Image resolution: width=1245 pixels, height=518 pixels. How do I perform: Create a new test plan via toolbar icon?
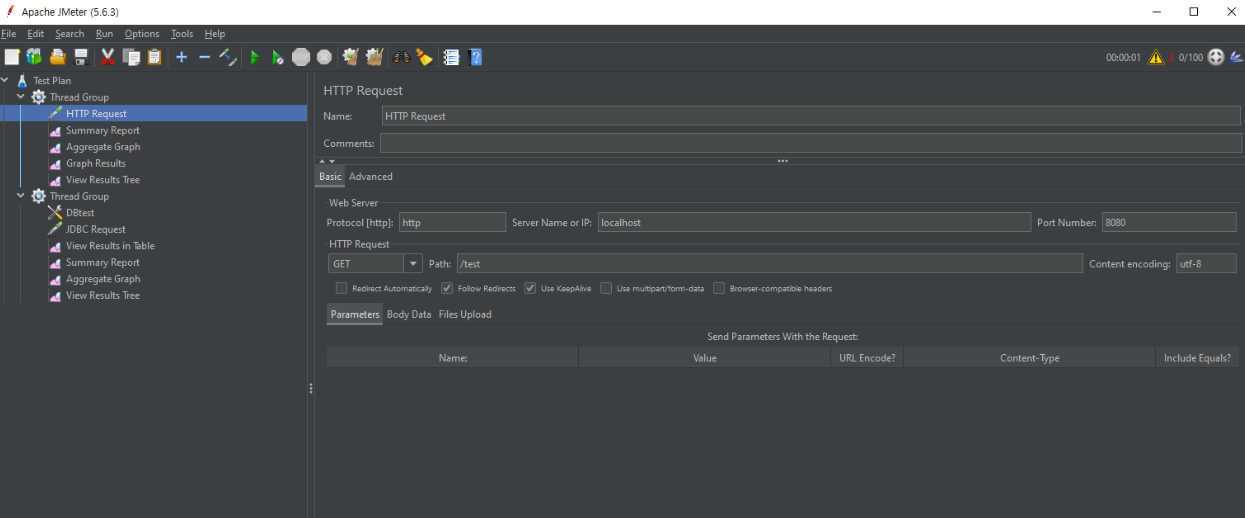point(11,57)
